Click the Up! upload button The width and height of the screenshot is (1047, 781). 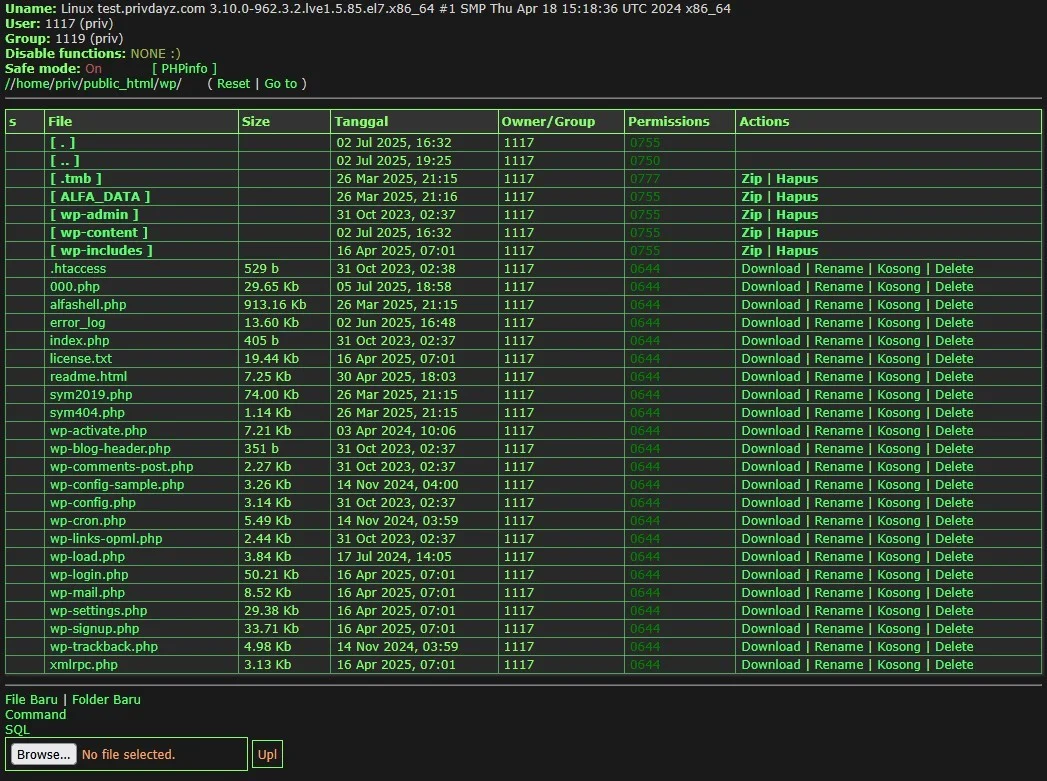266,754
